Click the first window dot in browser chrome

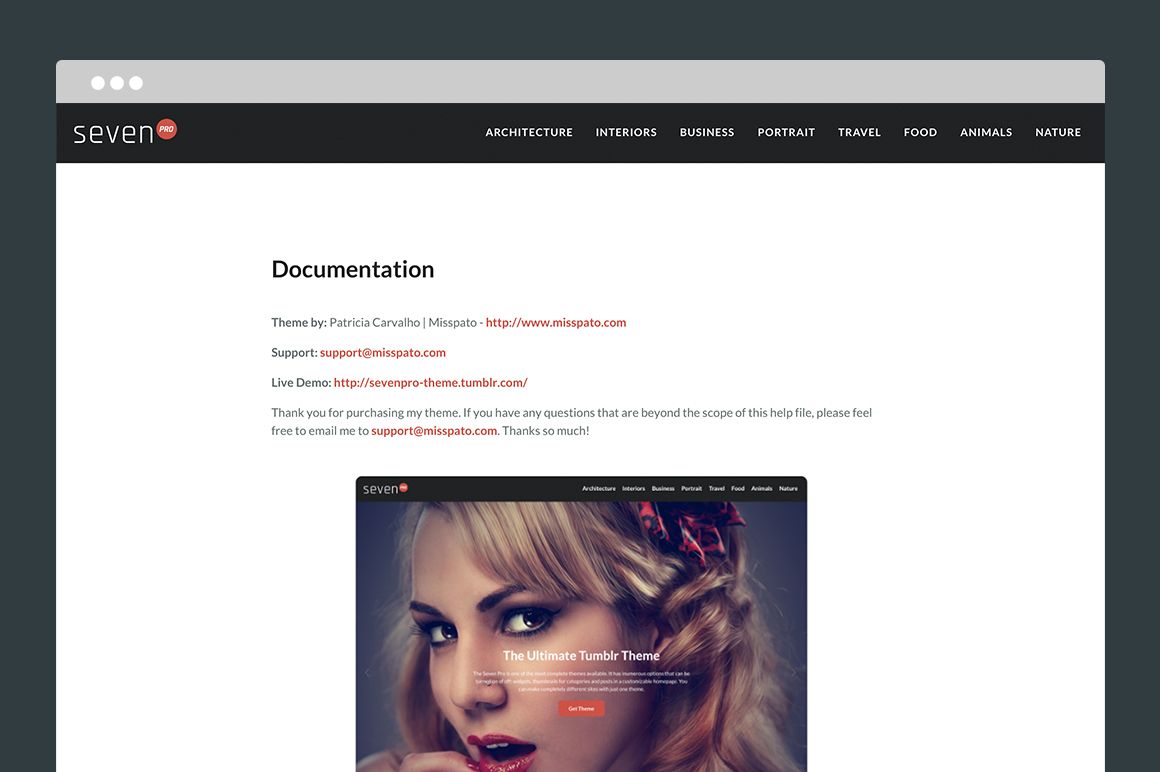[96, 82]
